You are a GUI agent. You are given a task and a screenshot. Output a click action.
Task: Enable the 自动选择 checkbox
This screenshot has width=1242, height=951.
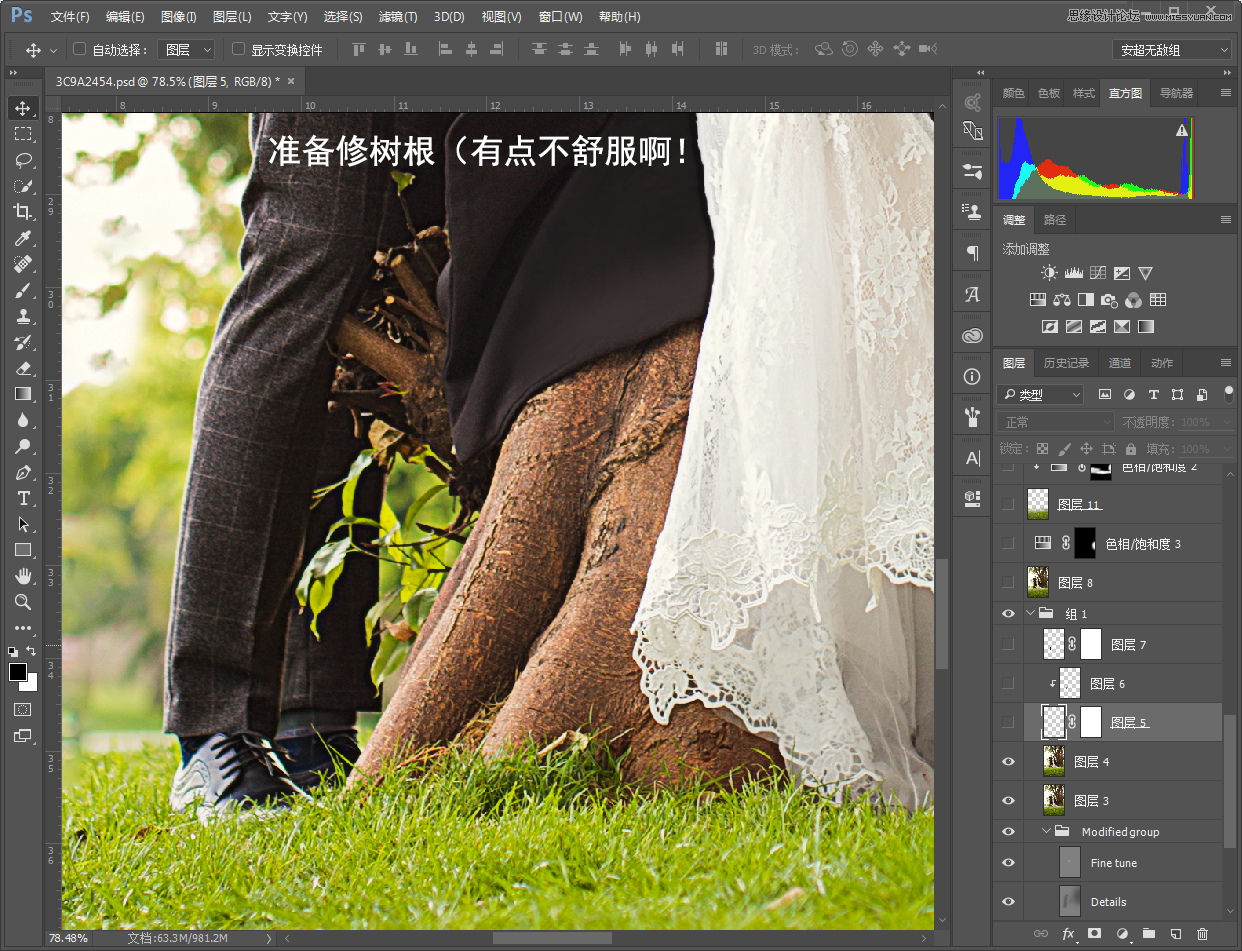click(x=80, y=49)
